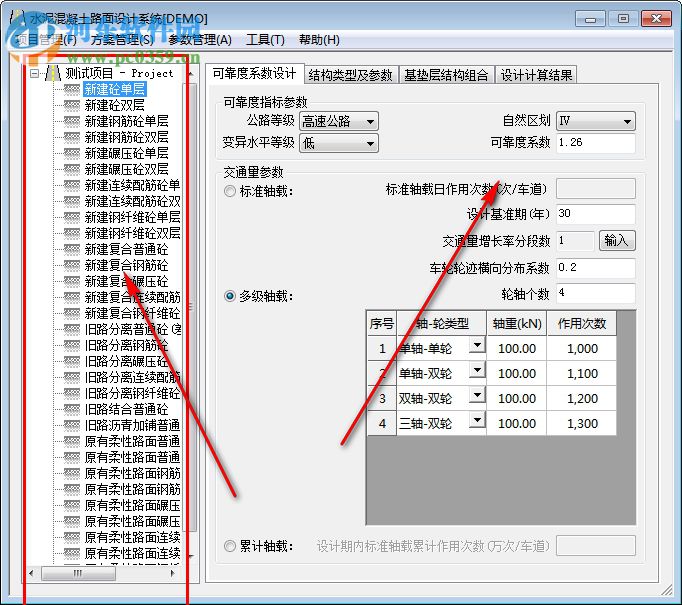Image resolution: width=682 pixels, height=605 pixels.
Task: Open the 参数管理(A) menu
Action: [200, 40]
